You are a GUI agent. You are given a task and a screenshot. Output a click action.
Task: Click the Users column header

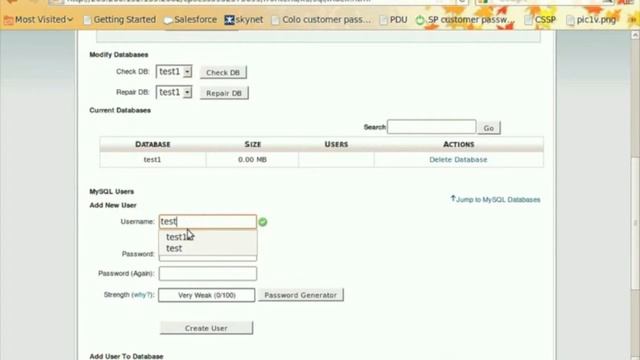(x=336, y=144)
